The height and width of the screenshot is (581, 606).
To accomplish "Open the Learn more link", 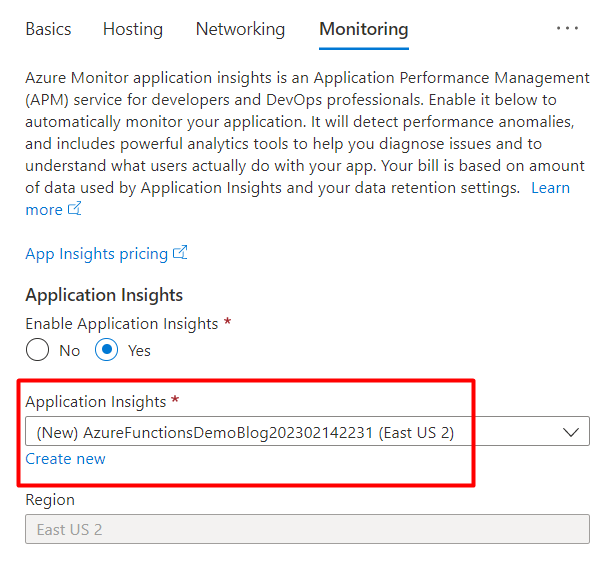I will tap(550, 188).
